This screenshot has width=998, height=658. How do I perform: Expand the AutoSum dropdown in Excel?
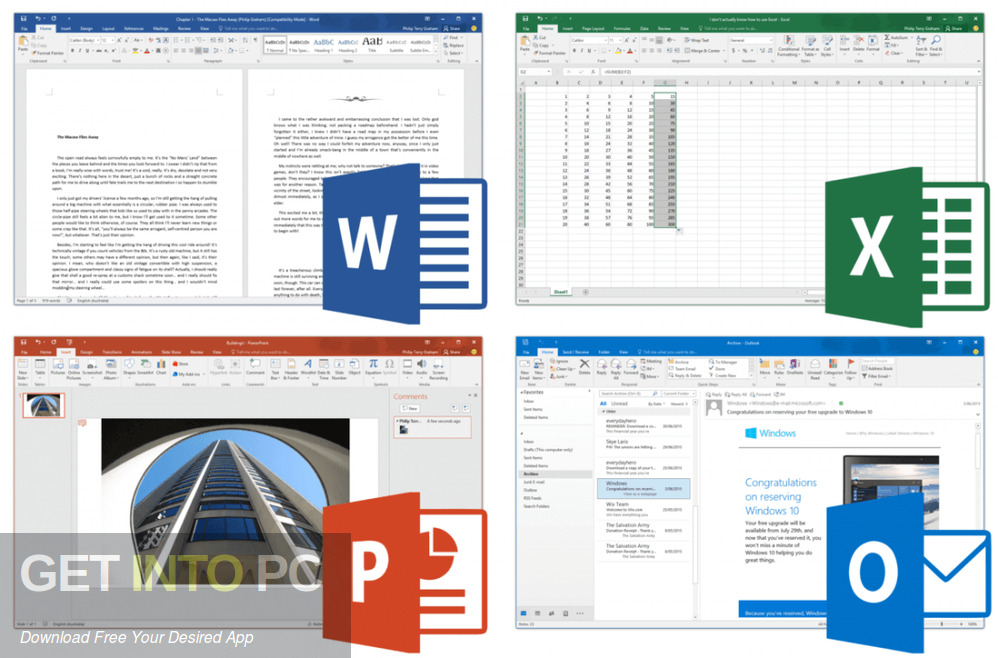(x=911, y=38)
